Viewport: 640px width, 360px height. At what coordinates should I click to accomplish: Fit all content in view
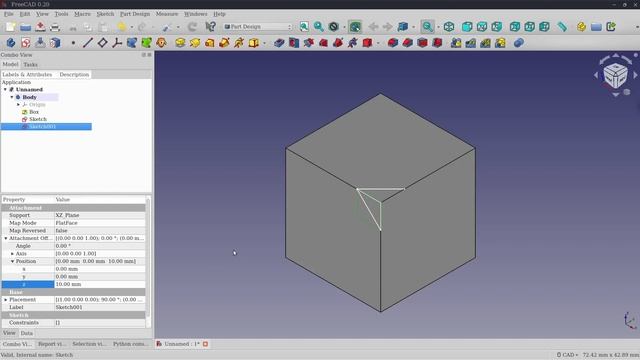pyautogui.click(x=304, y=27)
